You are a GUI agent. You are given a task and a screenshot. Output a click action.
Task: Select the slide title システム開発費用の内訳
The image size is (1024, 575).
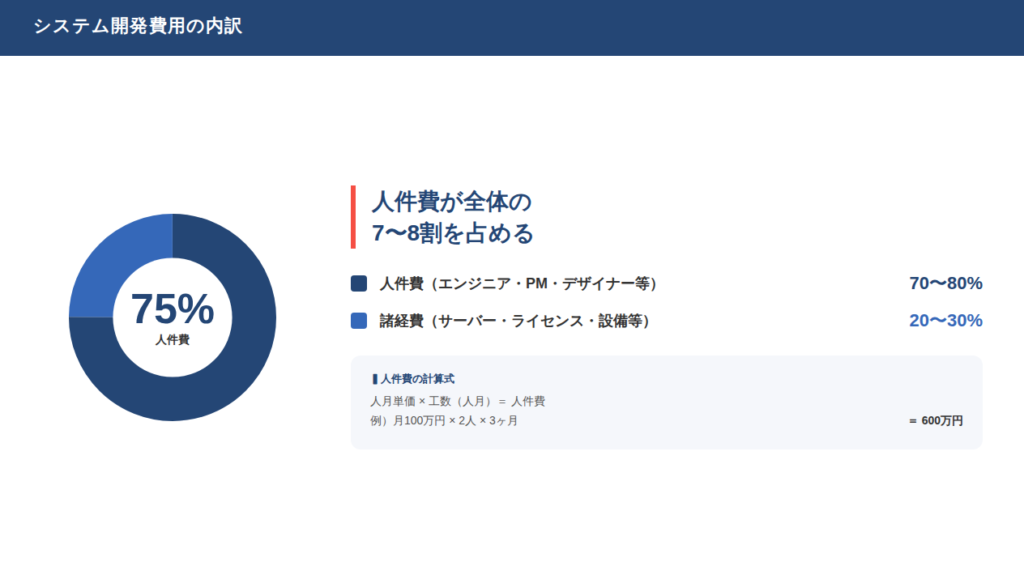137,27
